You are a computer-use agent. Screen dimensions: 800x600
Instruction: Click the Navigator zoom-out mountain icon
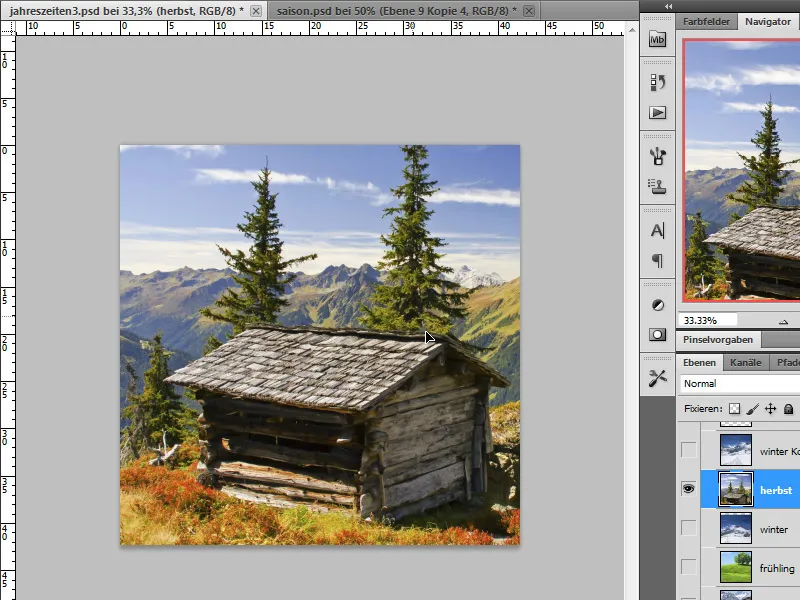(x=783, y=321)
